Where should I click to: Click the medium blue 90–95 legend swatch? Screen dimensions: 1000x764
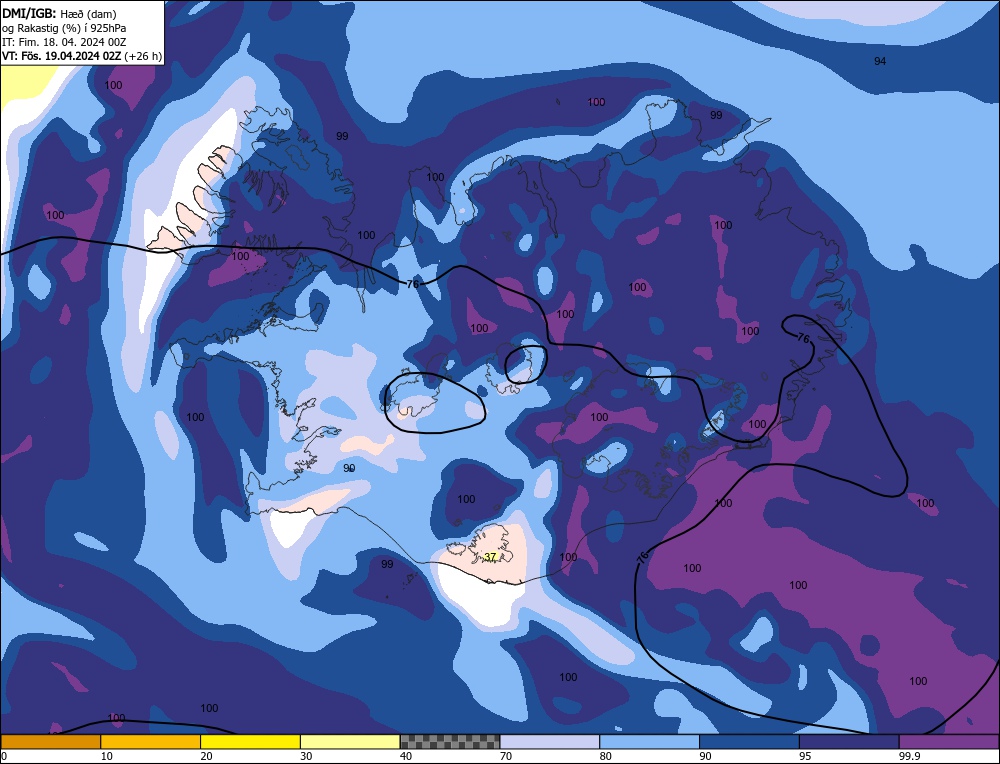tap(749, 742)
